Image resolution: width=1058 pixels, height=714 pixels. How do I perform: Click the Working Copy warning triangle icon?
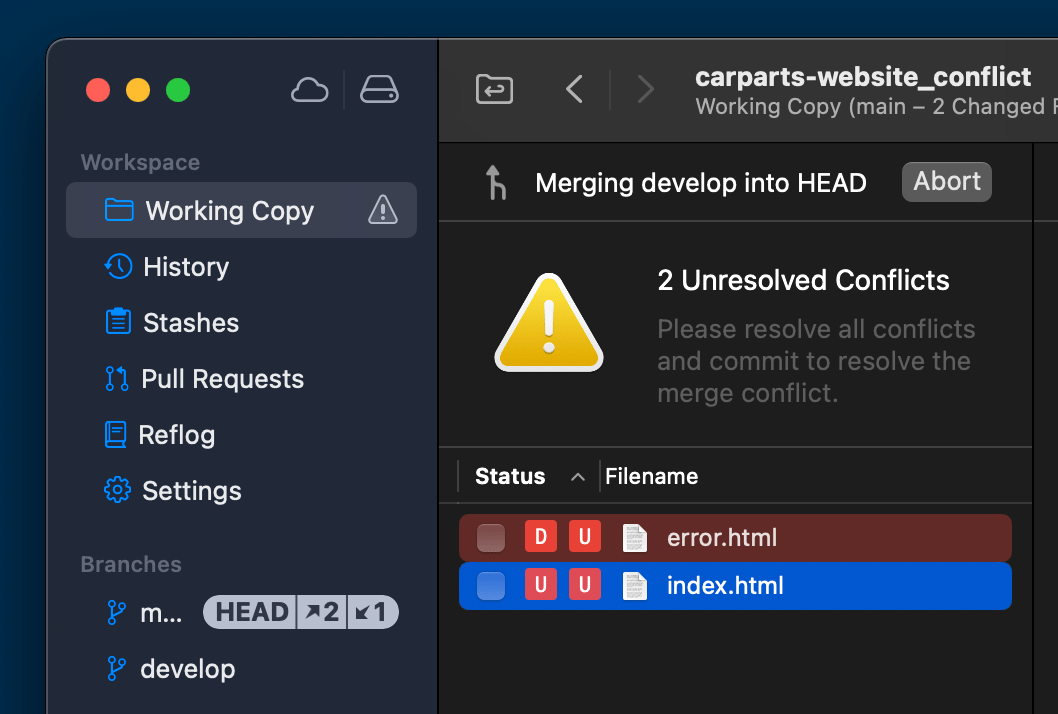pyautogui.click(x=383, y=210)
